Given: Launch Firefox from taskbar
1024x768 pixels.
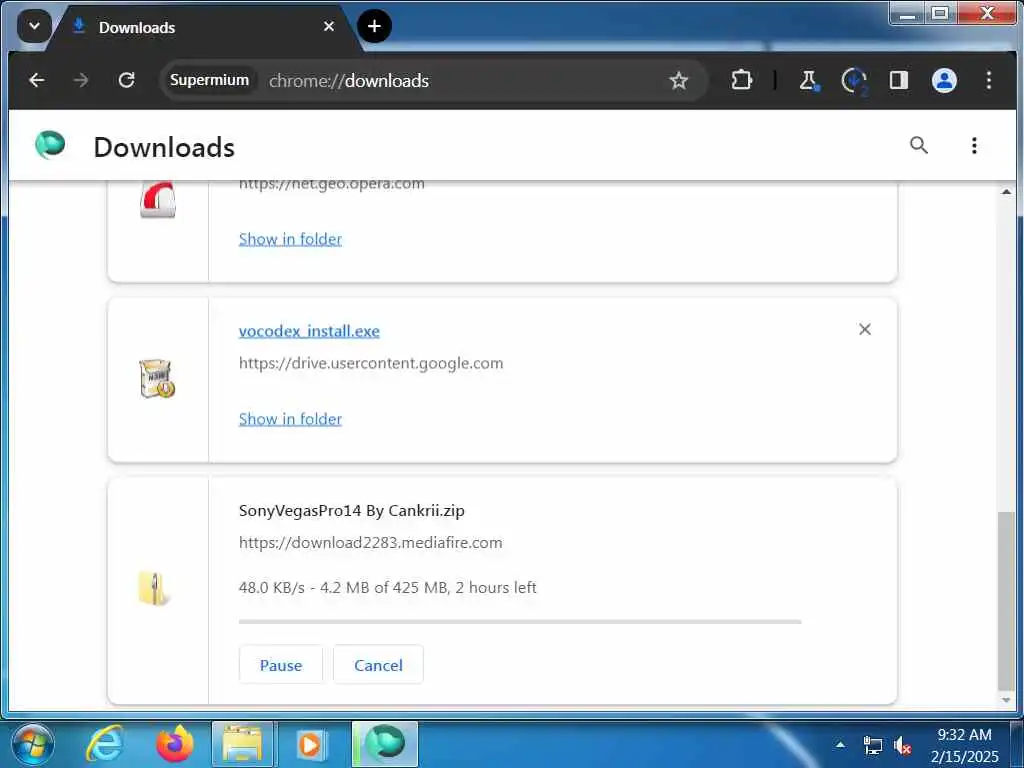Looking at the screenshot, I should tap(175, 744).
